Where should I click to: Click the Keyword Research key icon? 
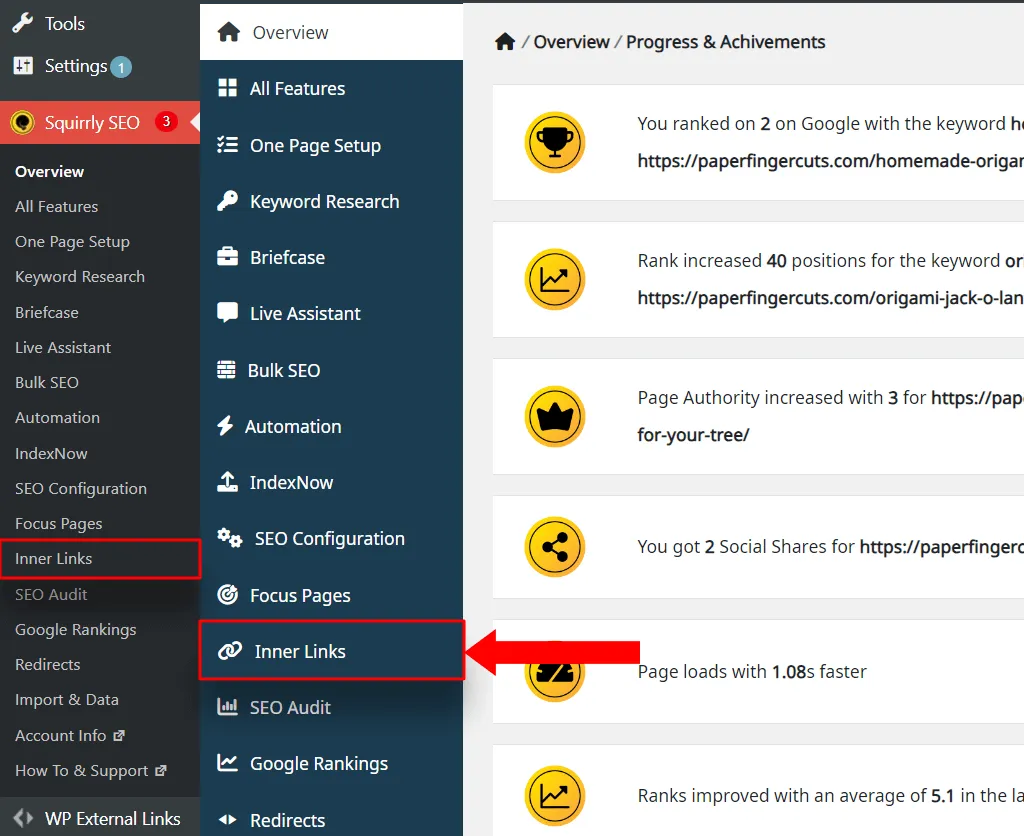227,201
